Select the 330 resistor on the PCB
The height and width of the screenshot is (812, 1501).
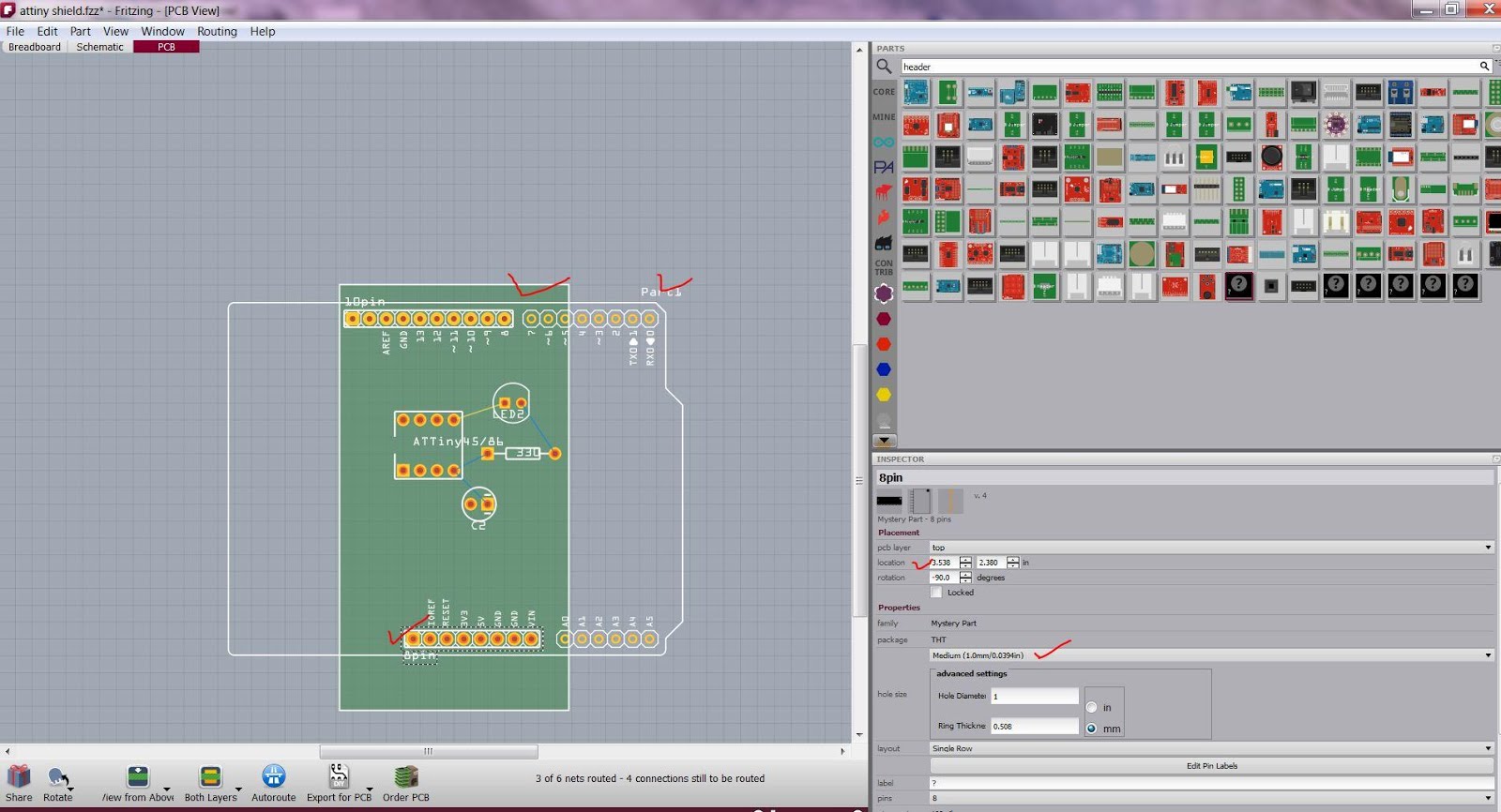point(522,453)
